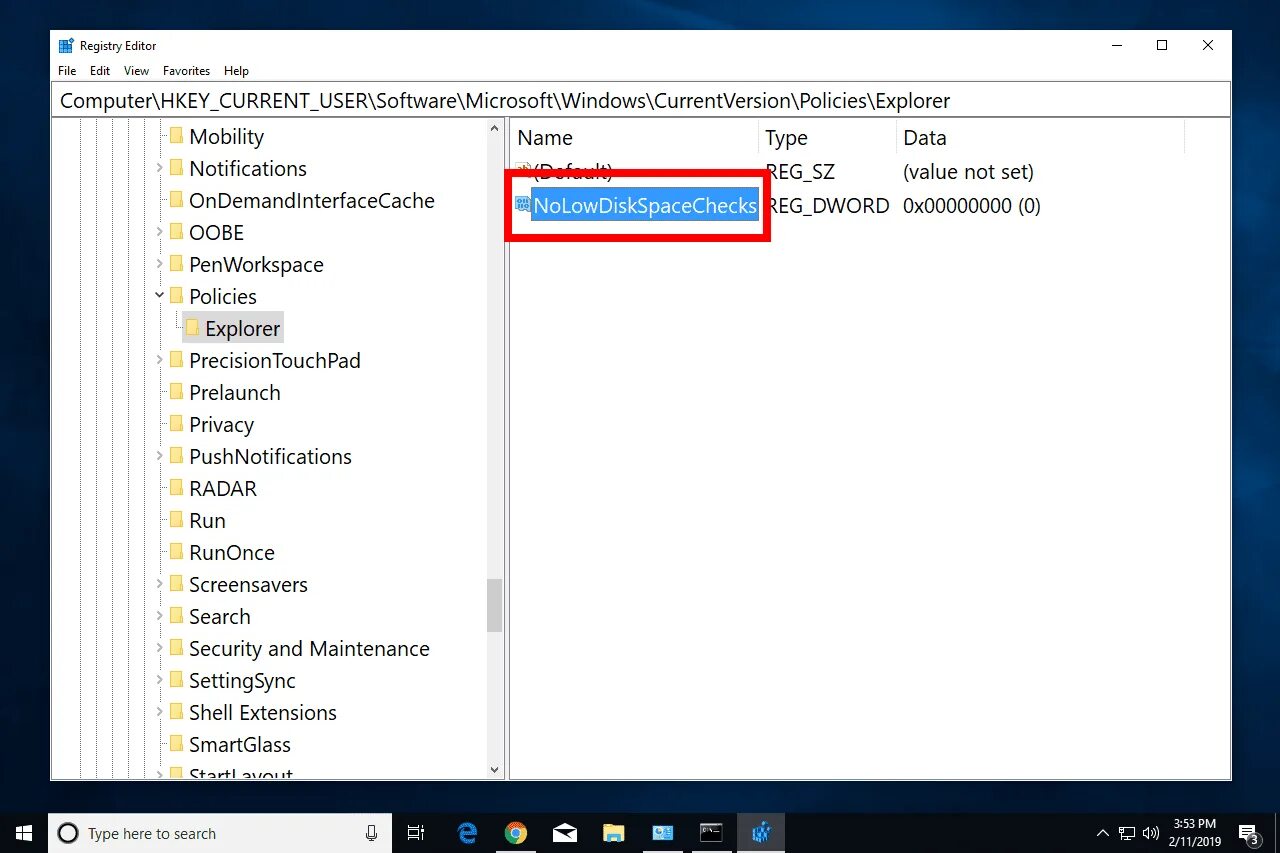Click the folder icon next to Privacy

(176, 424)
